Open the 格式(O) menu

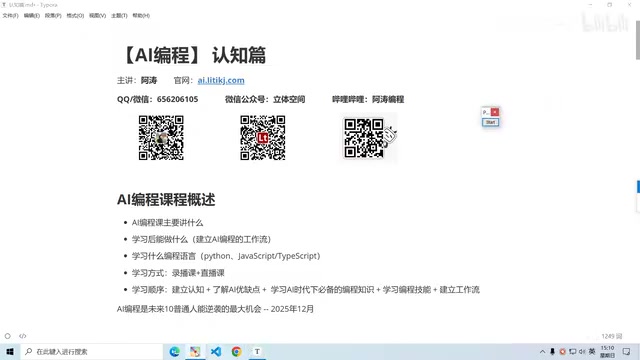point(75,16)
